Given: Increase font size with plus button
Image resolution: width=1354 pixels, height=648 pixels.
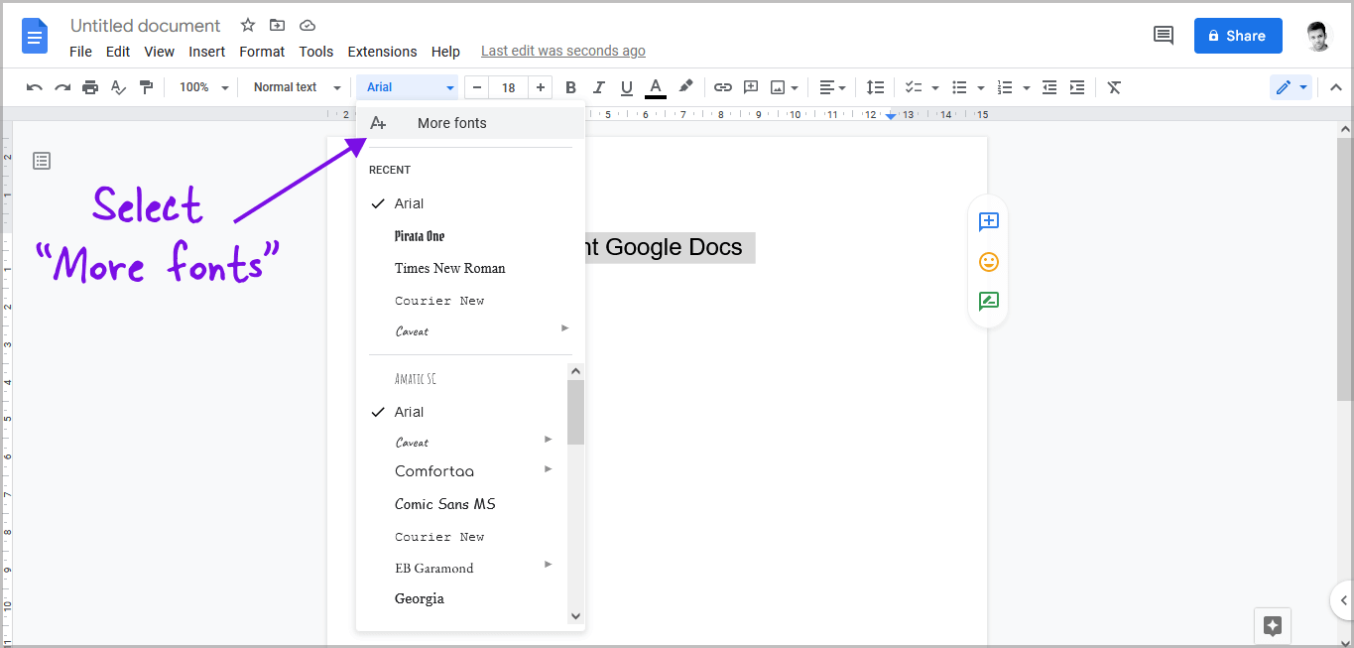Looking at the screenshot, I should click(x=540, y=88).
